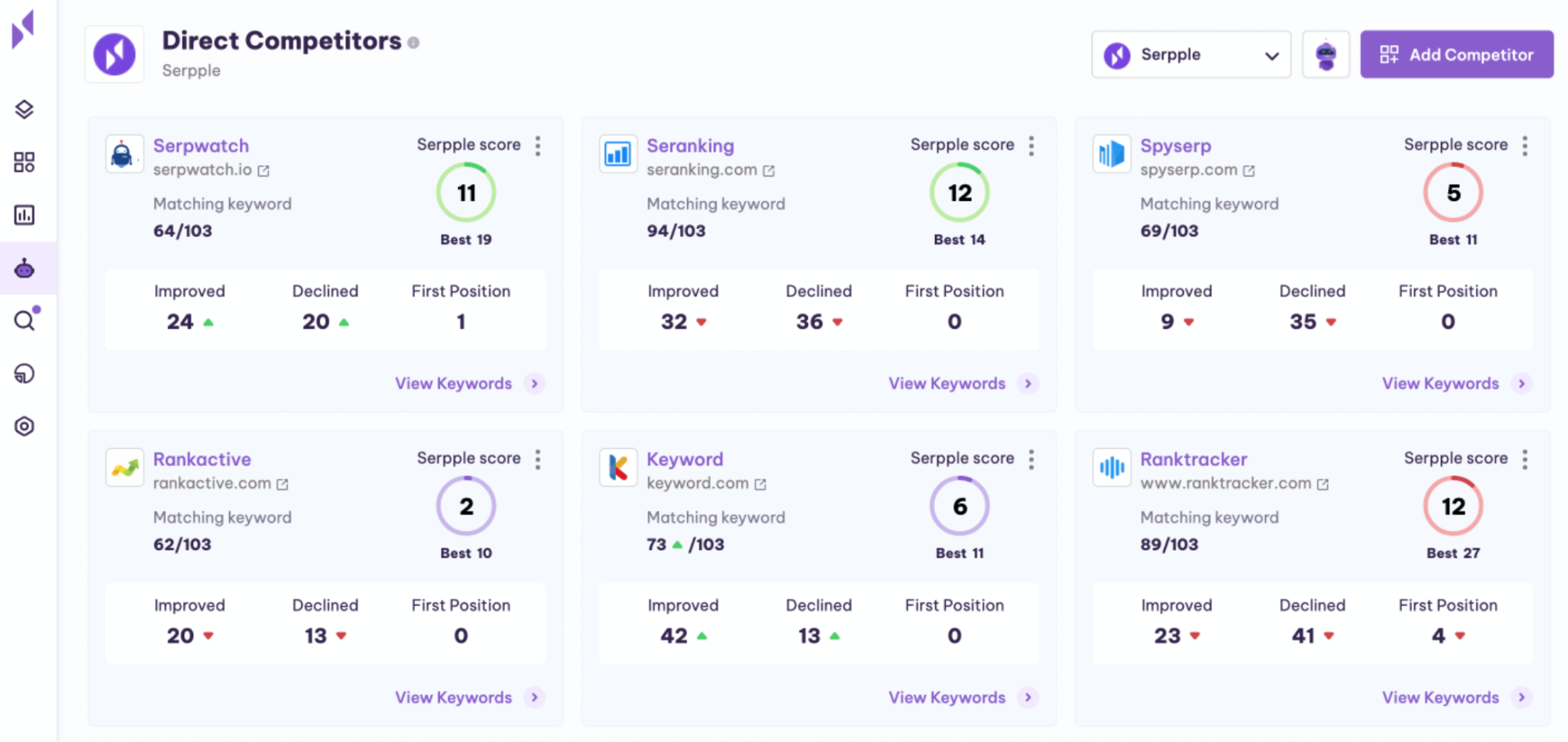Open the three-dot menu on the Spyserp card
Screen dimensions: 1568x742
(x=1525, y=146)
